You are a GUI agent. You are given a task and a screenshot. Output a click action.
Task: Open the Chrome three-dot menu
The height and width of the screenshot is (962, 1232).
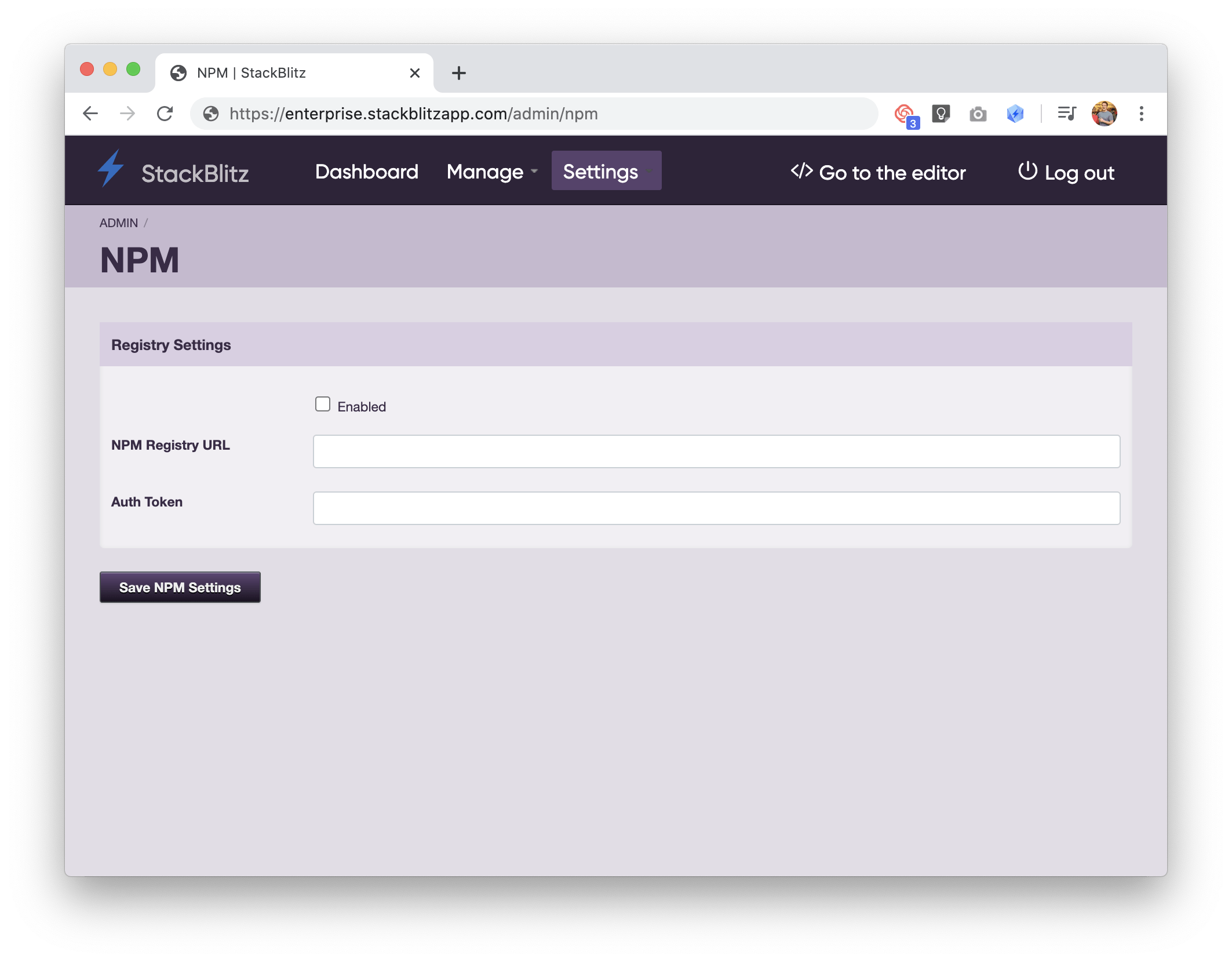[x=1142, y=114]
